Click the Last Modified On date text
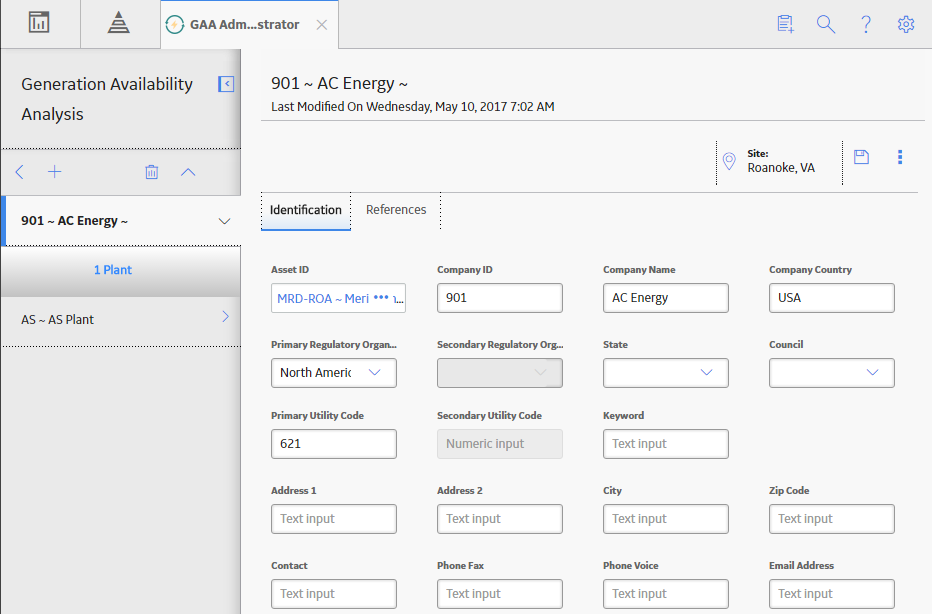 [x=413, y=107]
